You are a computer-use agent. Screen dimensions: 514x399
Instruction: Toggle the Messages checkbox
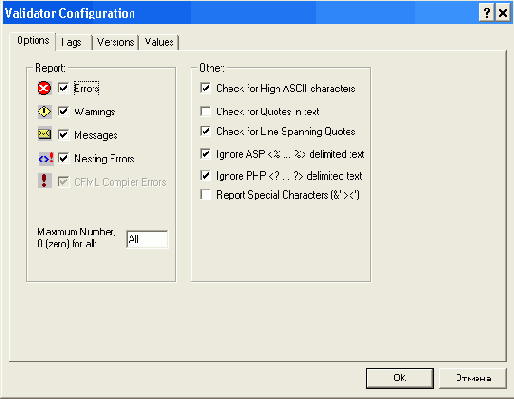click(x=63, y=135)
